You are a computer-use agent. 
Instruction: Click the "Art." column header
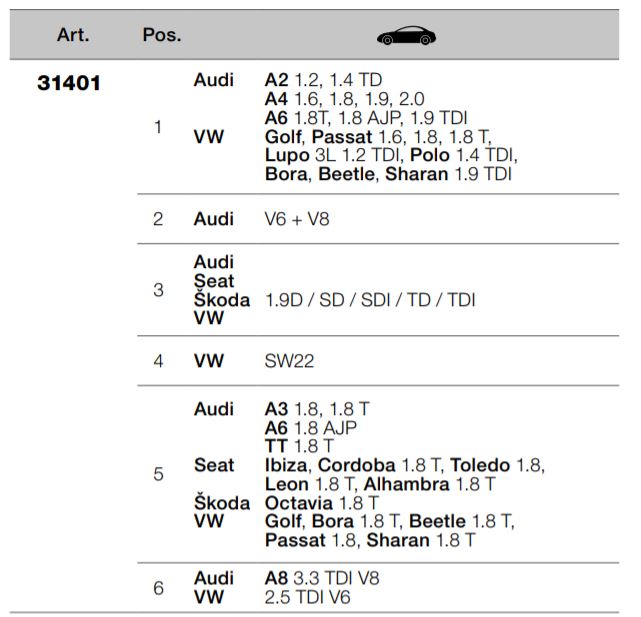pyautogui.click(x=73, y=35)
